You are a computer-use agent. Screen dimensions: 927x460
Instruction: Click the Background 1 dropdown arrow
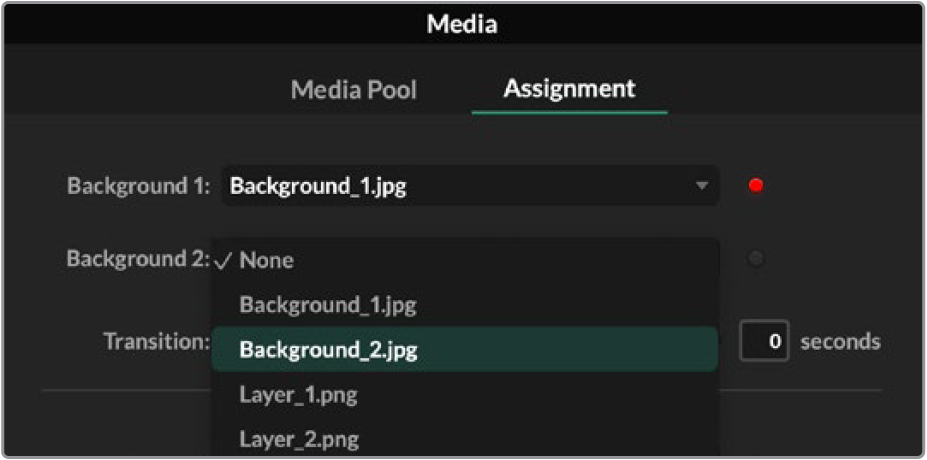pos(702,186)
